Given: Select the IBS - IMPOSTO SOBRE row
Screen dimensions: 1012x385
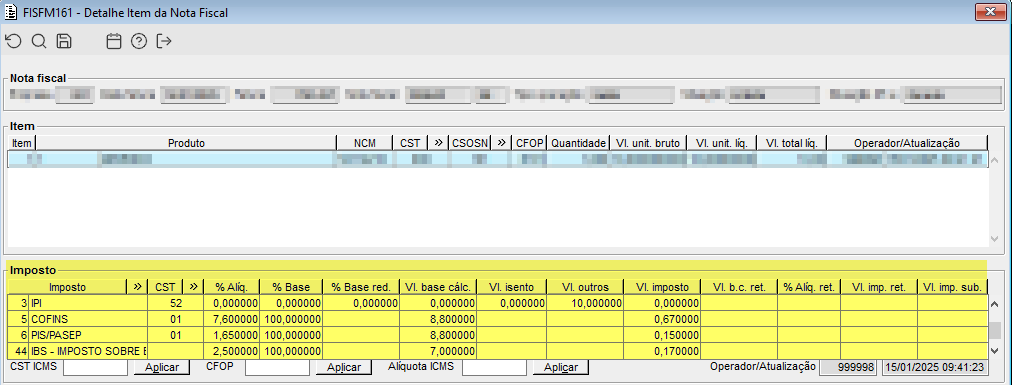Looking at the screenshot, I should pyautogui.click(x=497, y=351).
